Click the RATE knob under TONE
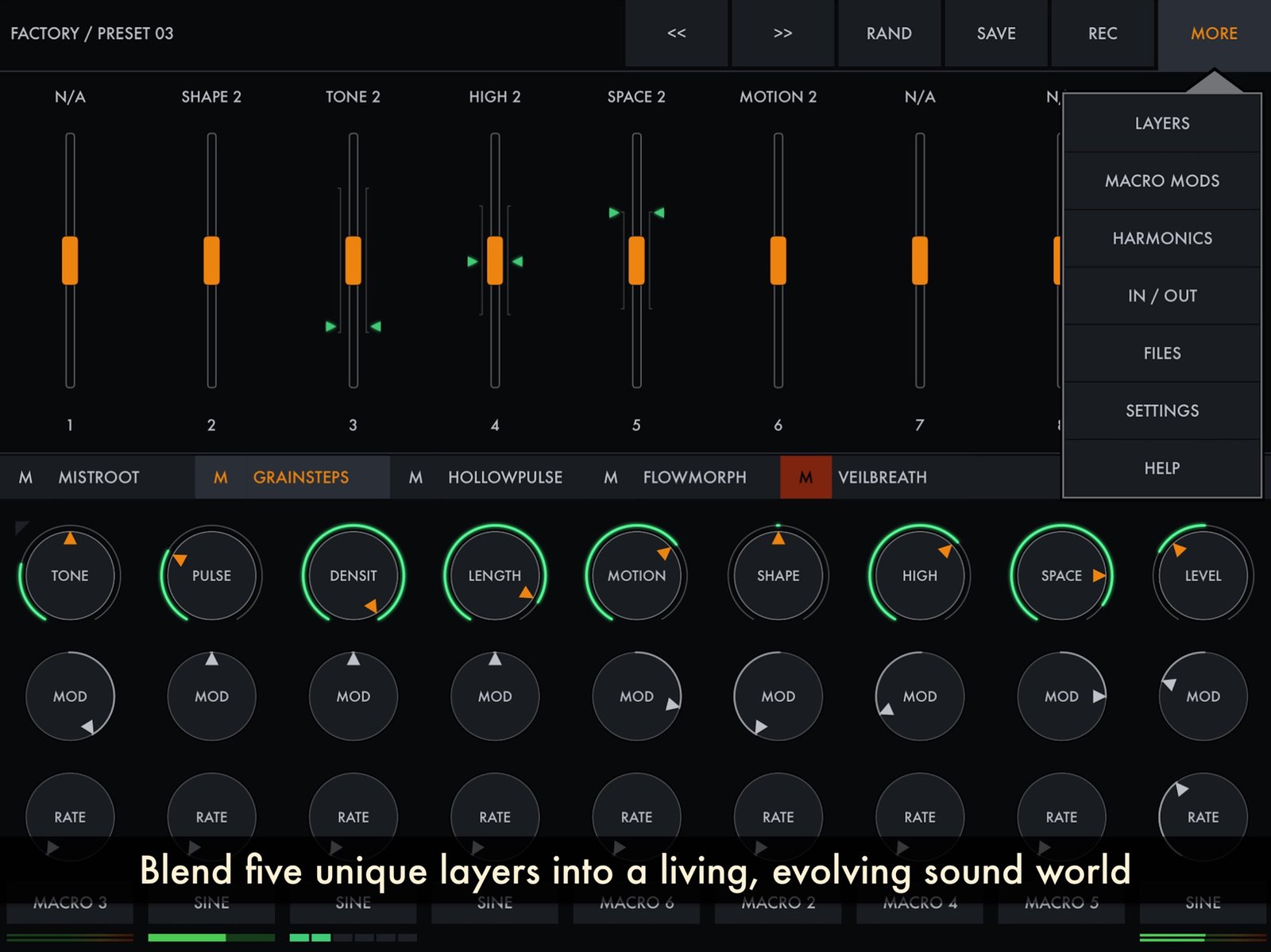Viewport: 1271px width, 952px height. coord(70,817)
